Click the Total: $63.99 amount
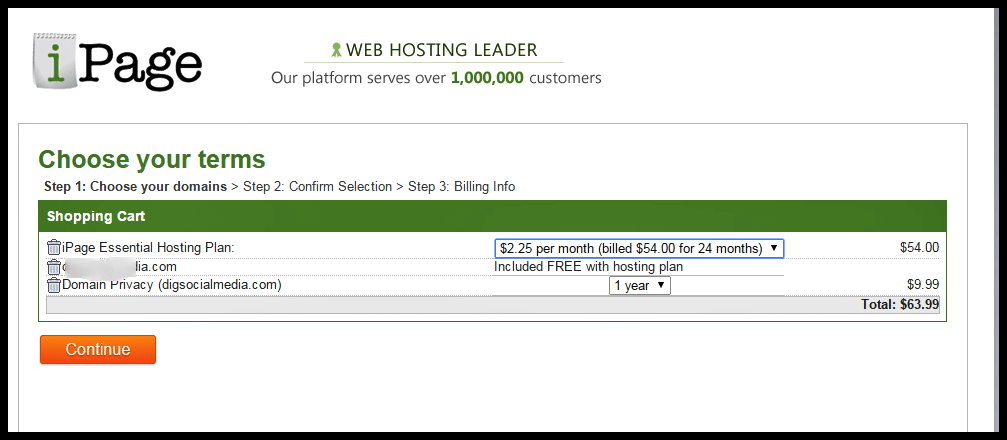The height and width of the screenshot is (440, 1007). [900, 304]
